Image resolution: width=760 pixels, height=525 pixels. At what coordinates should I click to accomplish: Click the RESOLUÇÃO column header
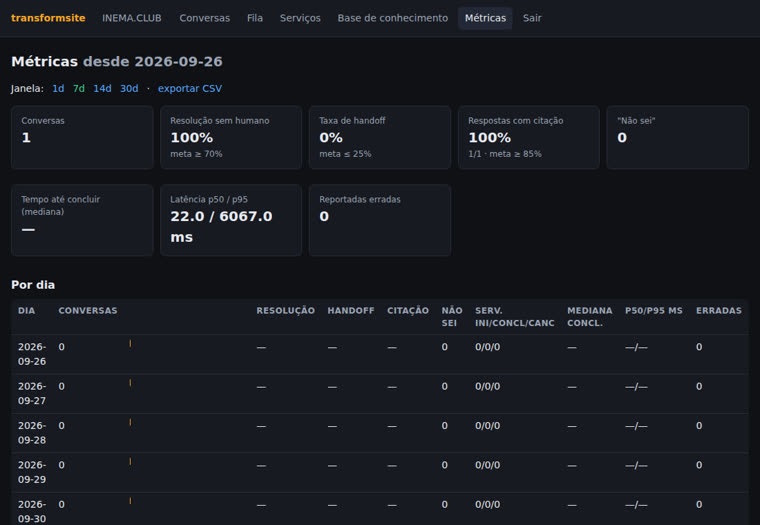point(285,310)
